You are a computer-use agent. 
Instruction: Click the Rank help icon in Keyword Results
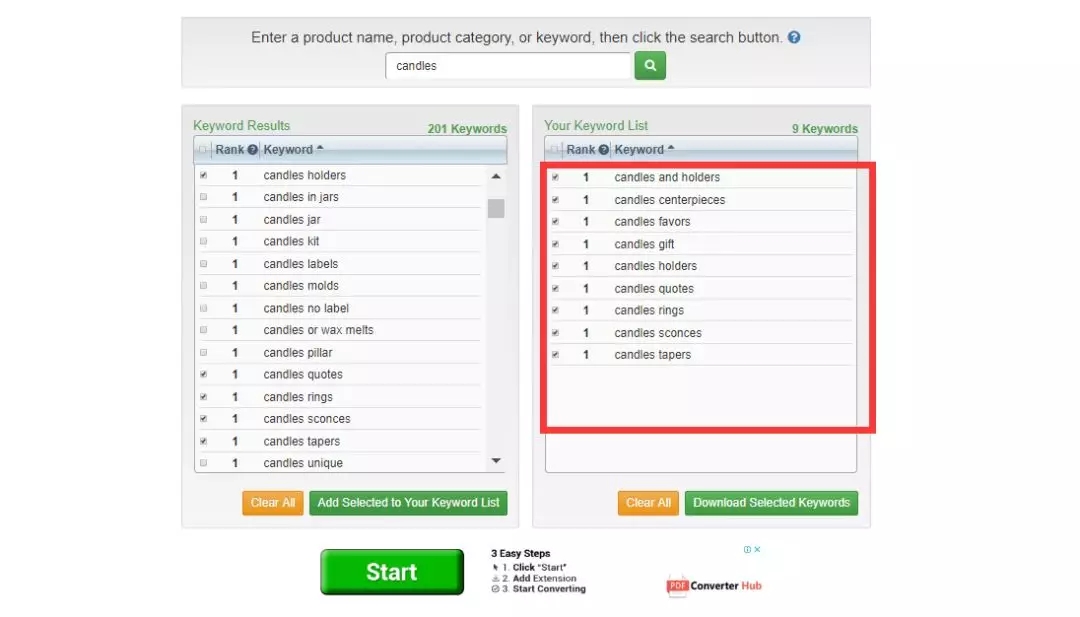click(253, 150)
